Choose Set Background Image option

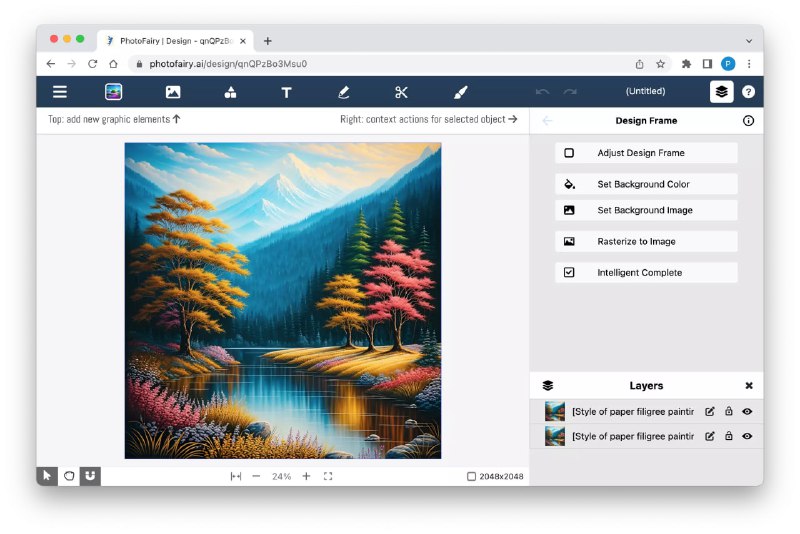pos(646,210)
